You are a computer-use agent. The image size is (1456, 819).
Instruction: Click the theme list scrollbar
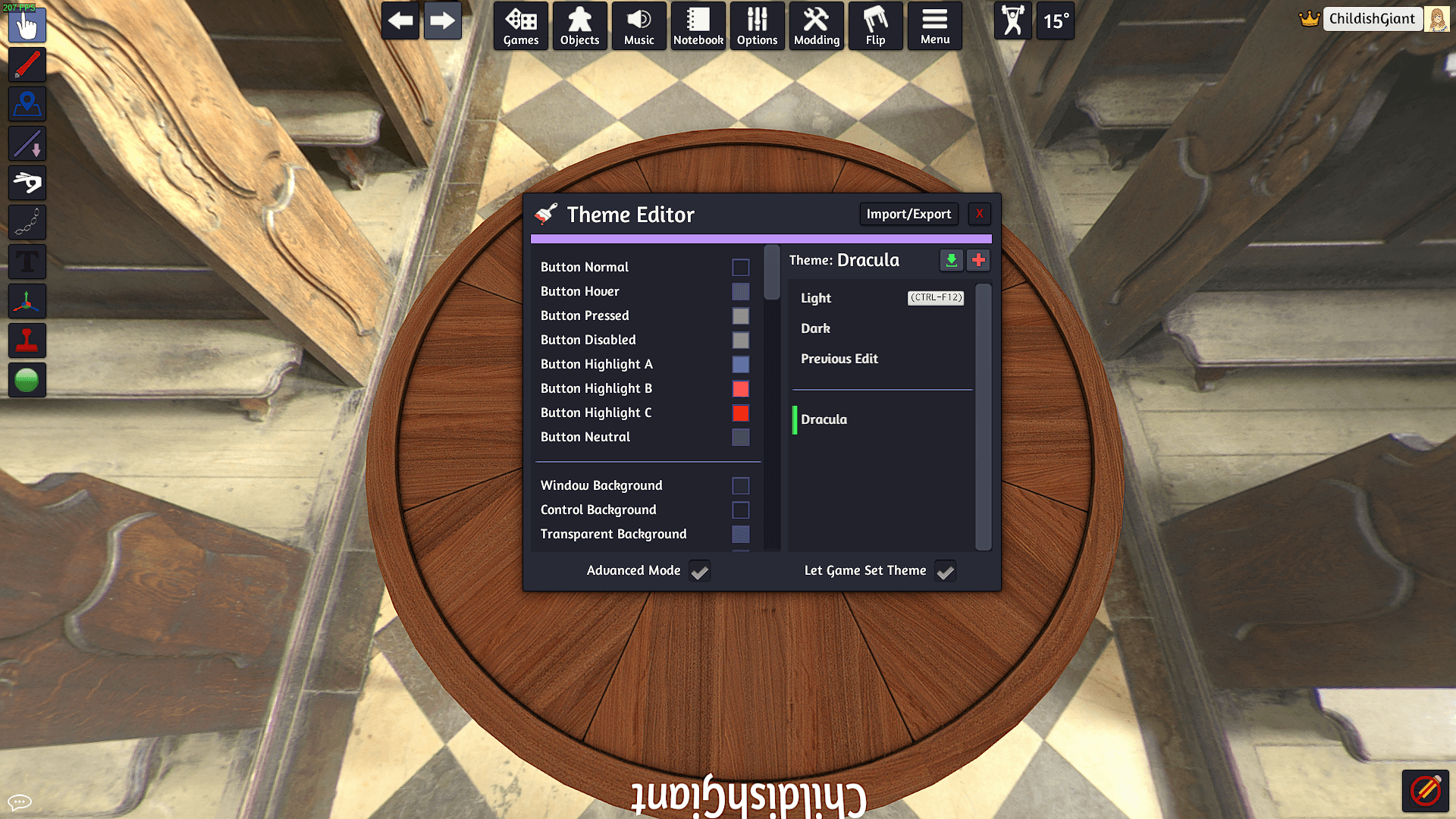(984, 416)
